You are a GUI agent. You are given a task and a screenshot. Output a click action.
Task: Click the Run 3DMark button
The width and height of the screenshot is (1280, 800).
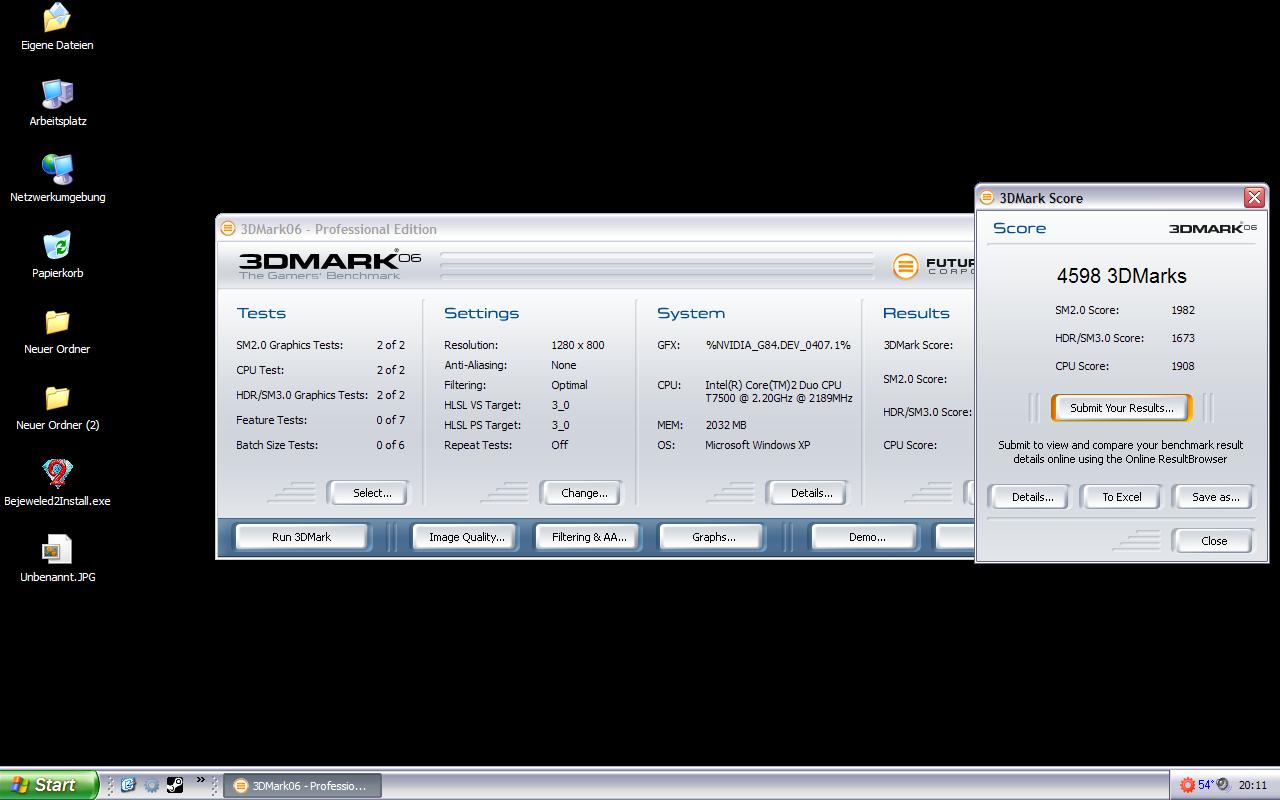tap(301, 537)
